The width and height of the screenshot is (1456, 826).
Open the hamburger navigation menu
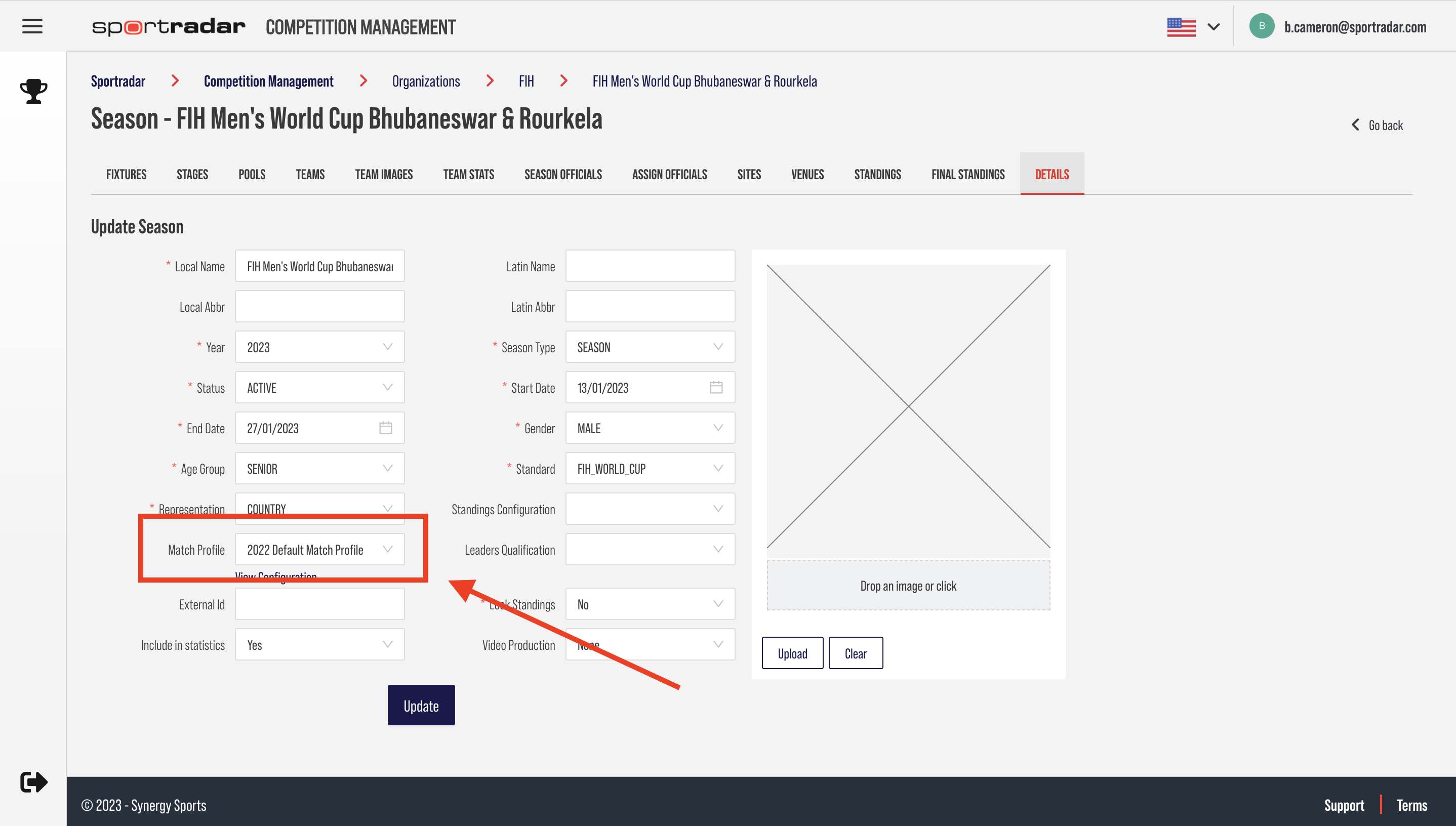point(32,26)
